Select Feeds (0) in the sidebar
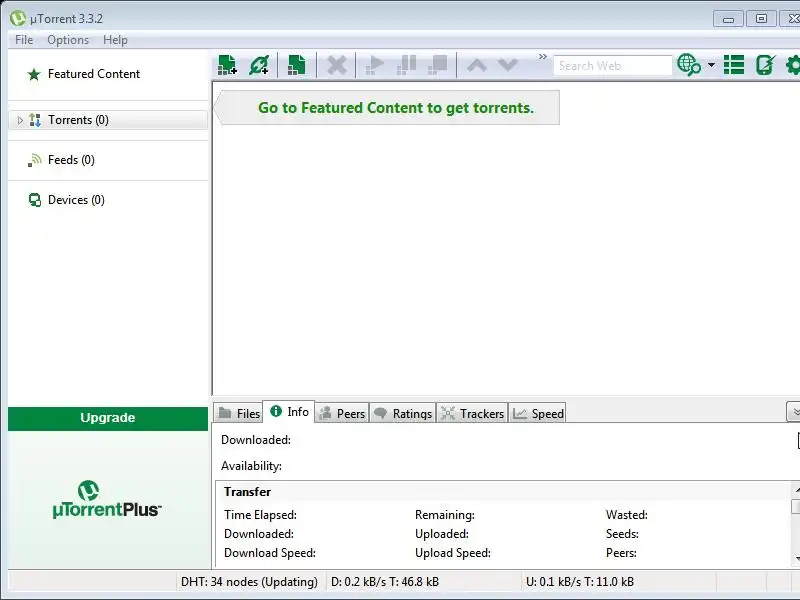The height and width of the screenshot is (600, 800). [71, 160]
